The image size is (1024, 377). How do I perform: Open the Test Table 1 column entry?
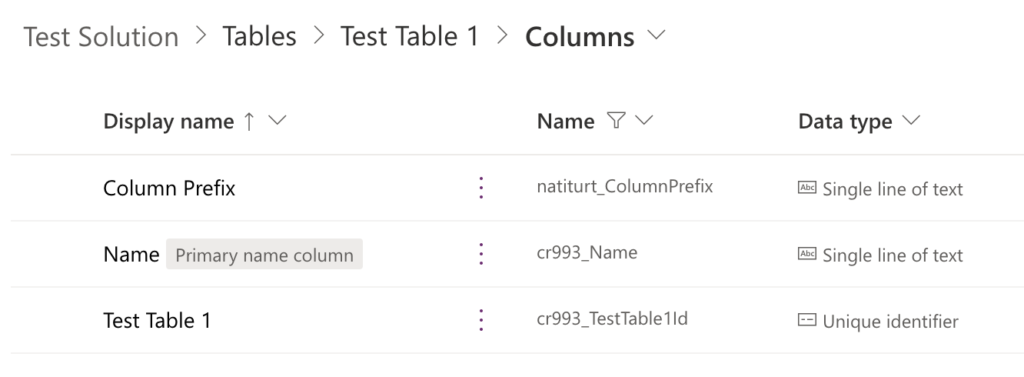click(x=157, y=321)
